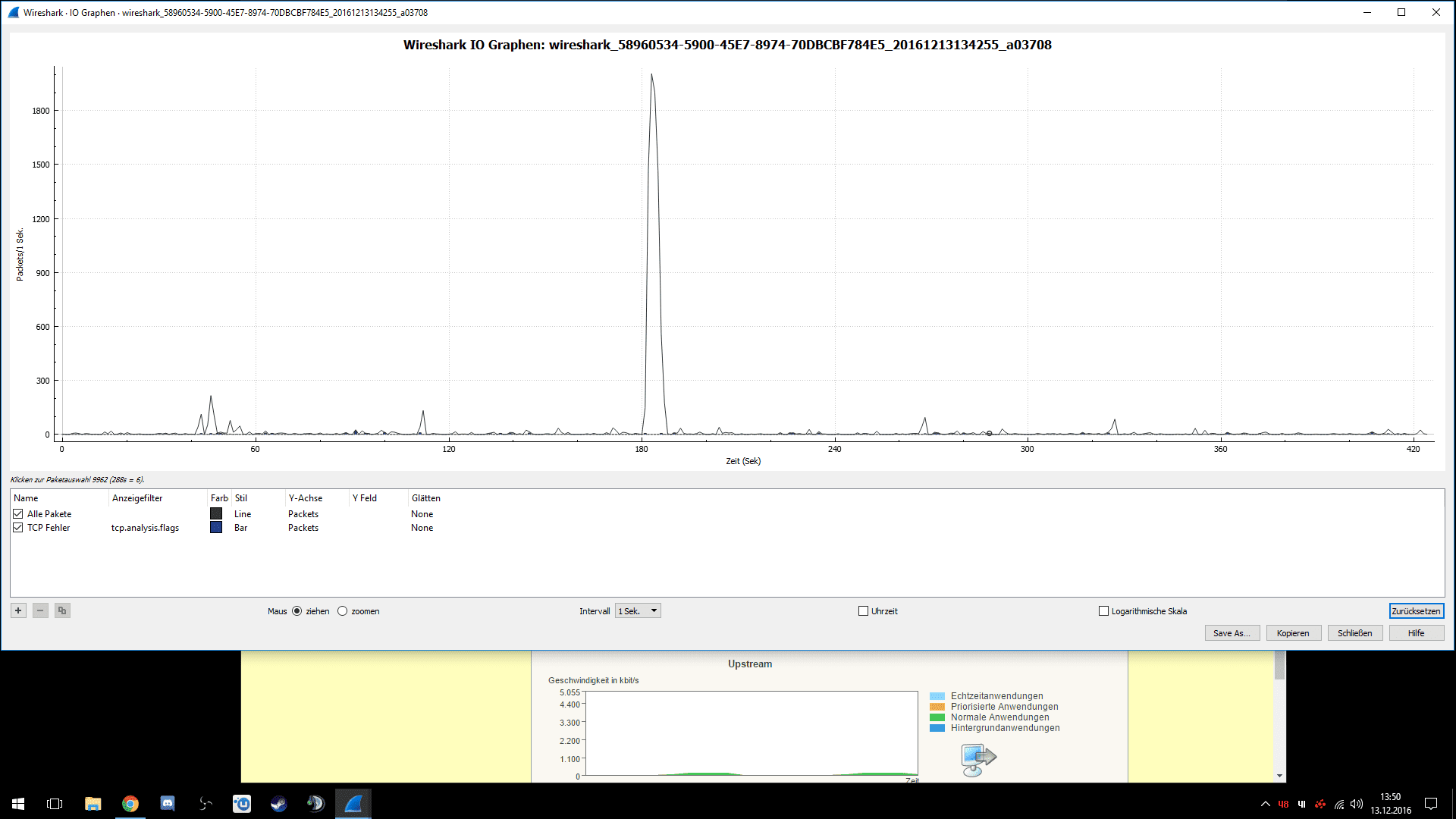Select the 'ziehen' mouse mode radio button
Screen dimensions: 1456x819
(297, 611)
